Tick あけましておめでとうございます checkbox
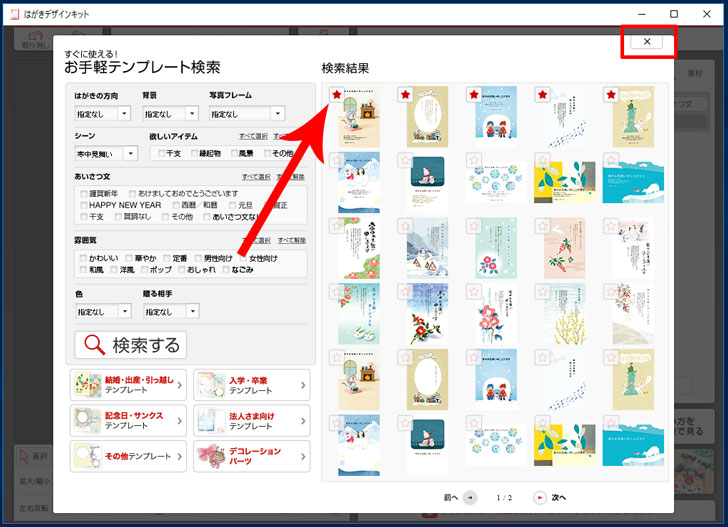Screen dimensions: 728x527 pos(132,193)
